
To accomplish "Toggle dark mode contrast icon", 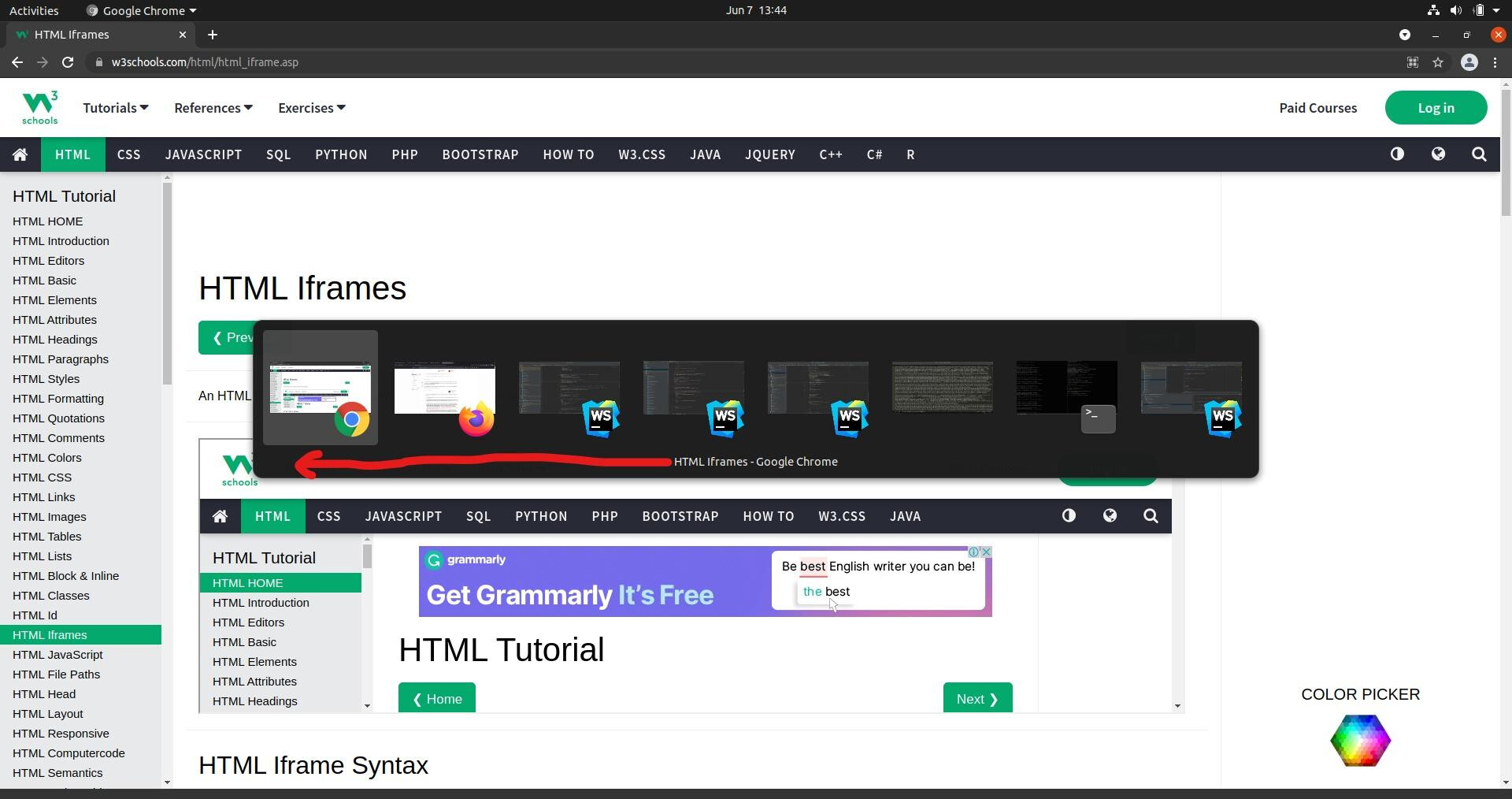I will pyautogui.click(x=1397, y=154).
